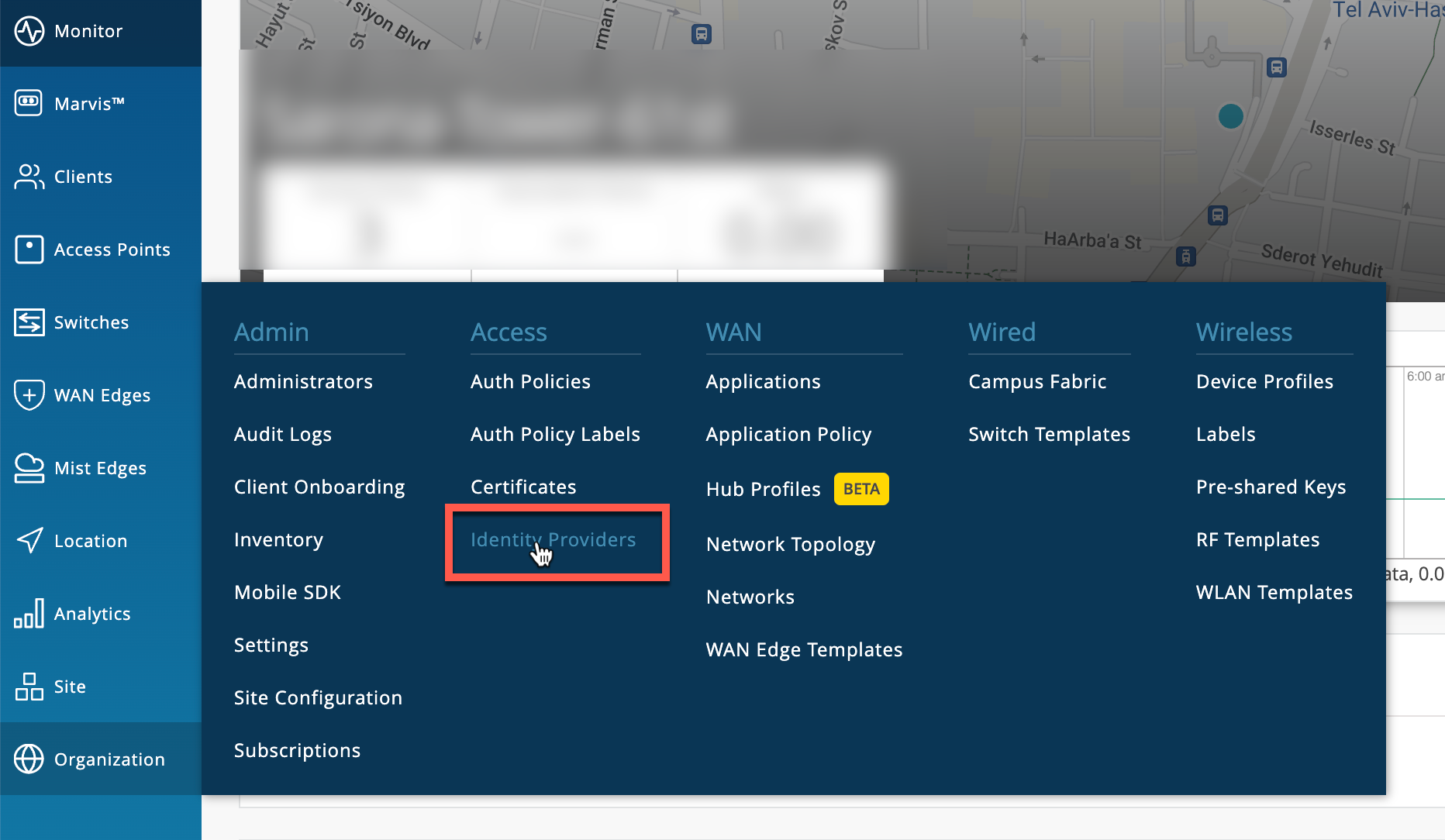Click the Location arrow icon

click(x=29, y=541)
